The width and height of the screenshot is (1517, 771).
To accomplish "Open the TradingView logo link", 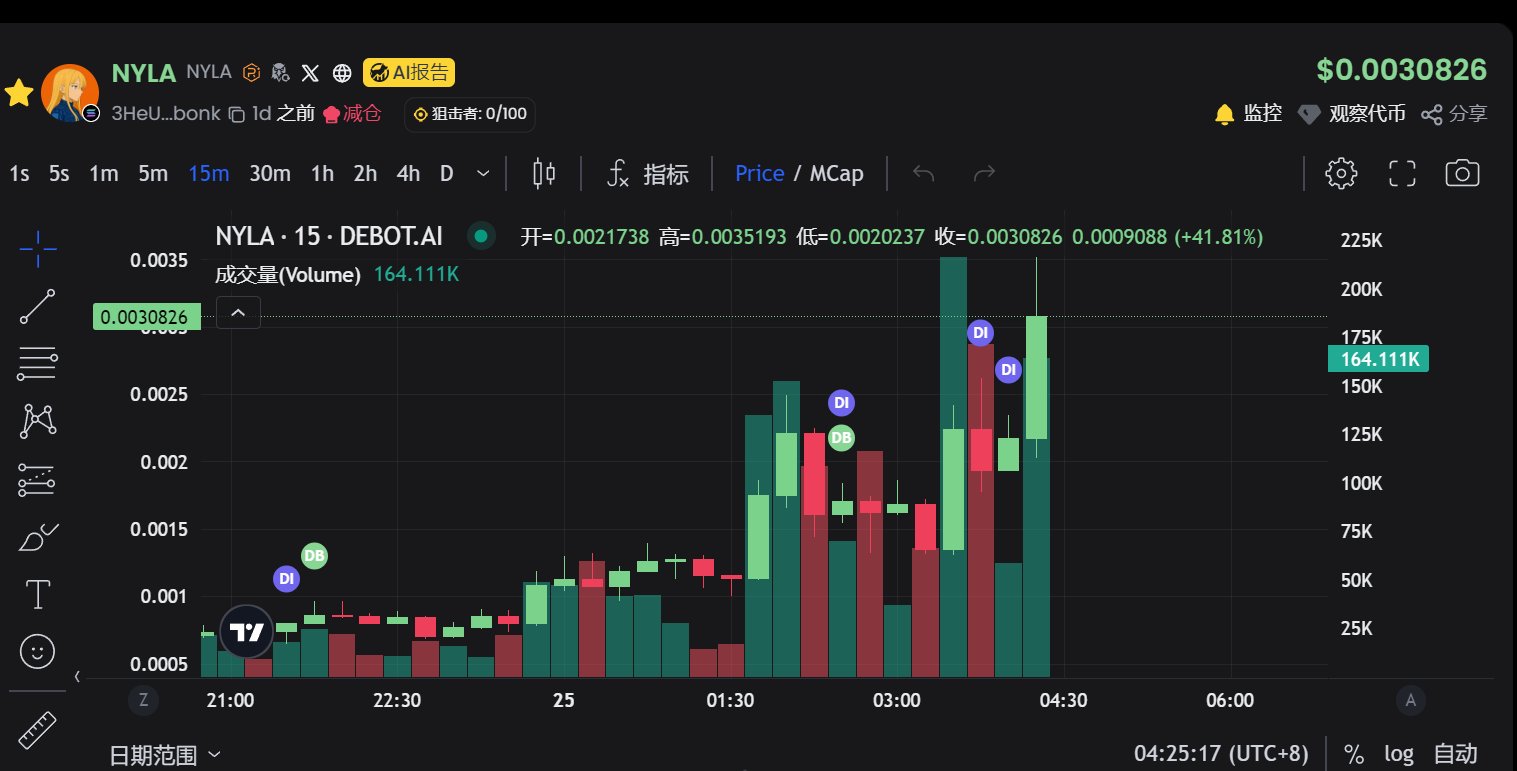I will pos(246,632).
